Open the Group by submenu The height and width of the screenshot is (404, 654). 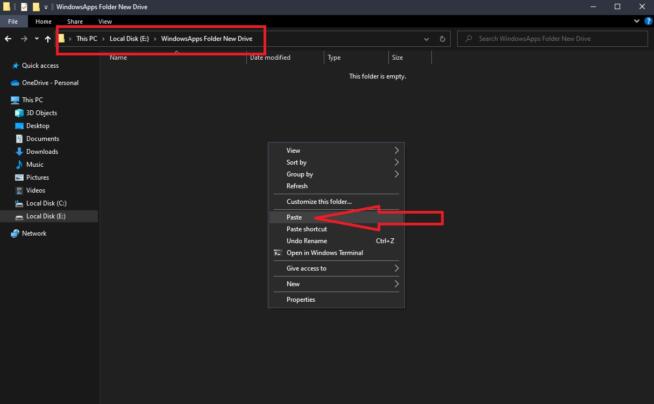point(336,174)
